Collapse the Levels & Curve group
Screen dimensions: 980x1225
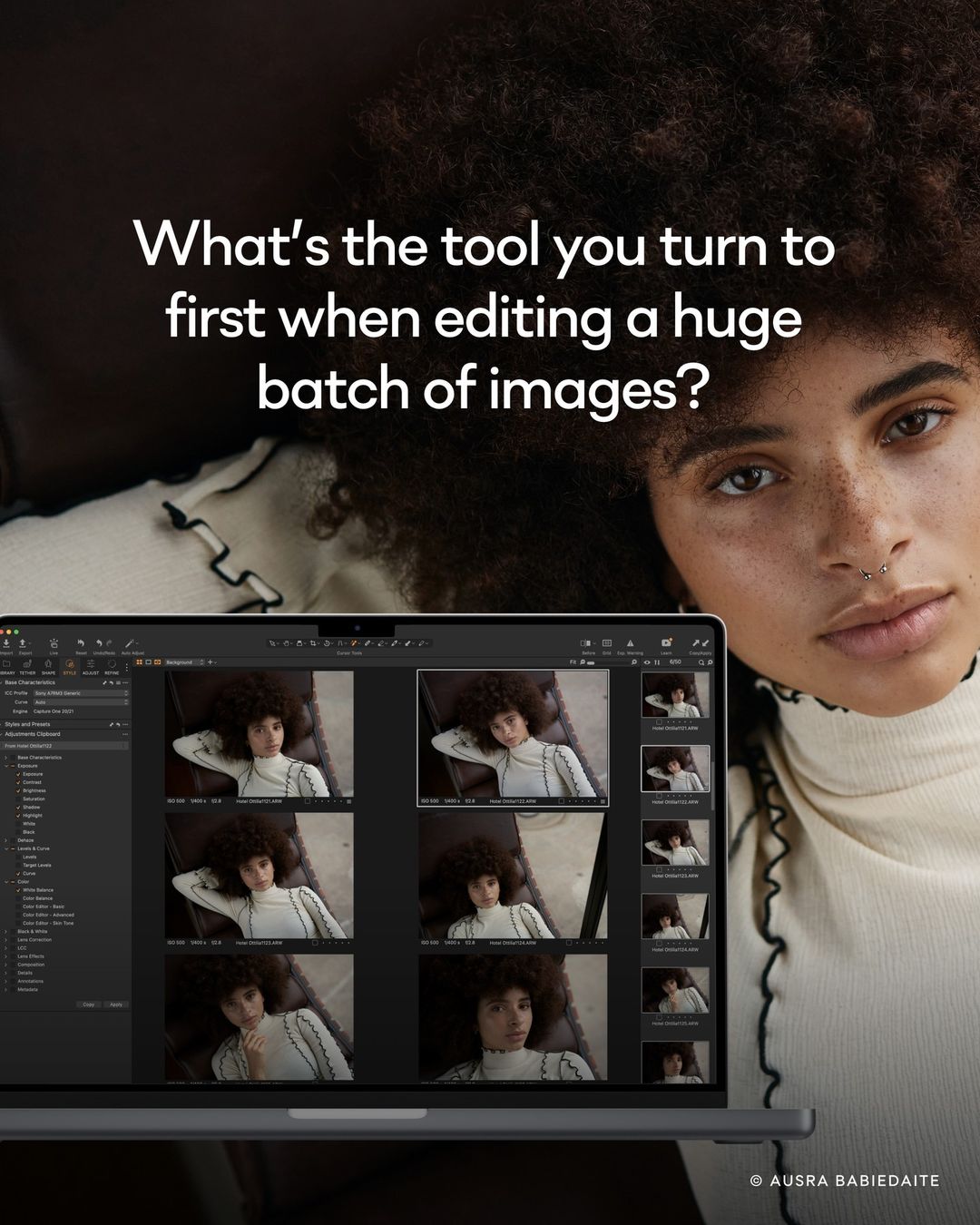pos(6,848)
